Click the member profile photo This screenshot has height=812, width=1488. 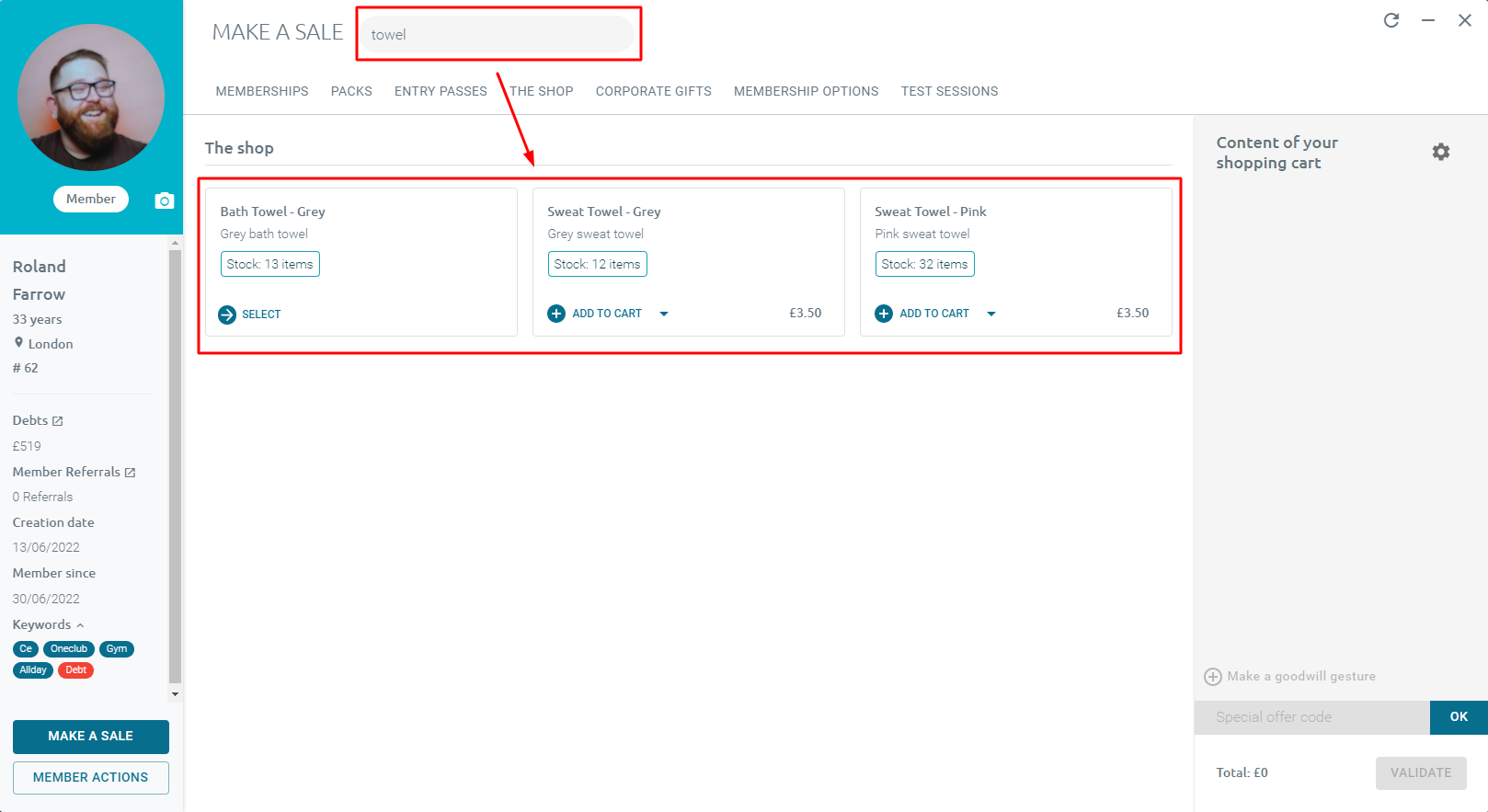coord(91,97)
